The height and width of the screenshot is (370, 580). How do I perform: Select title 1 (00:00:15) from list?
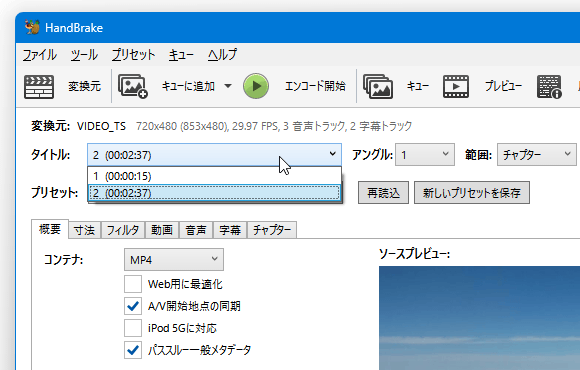click(214, 176)
